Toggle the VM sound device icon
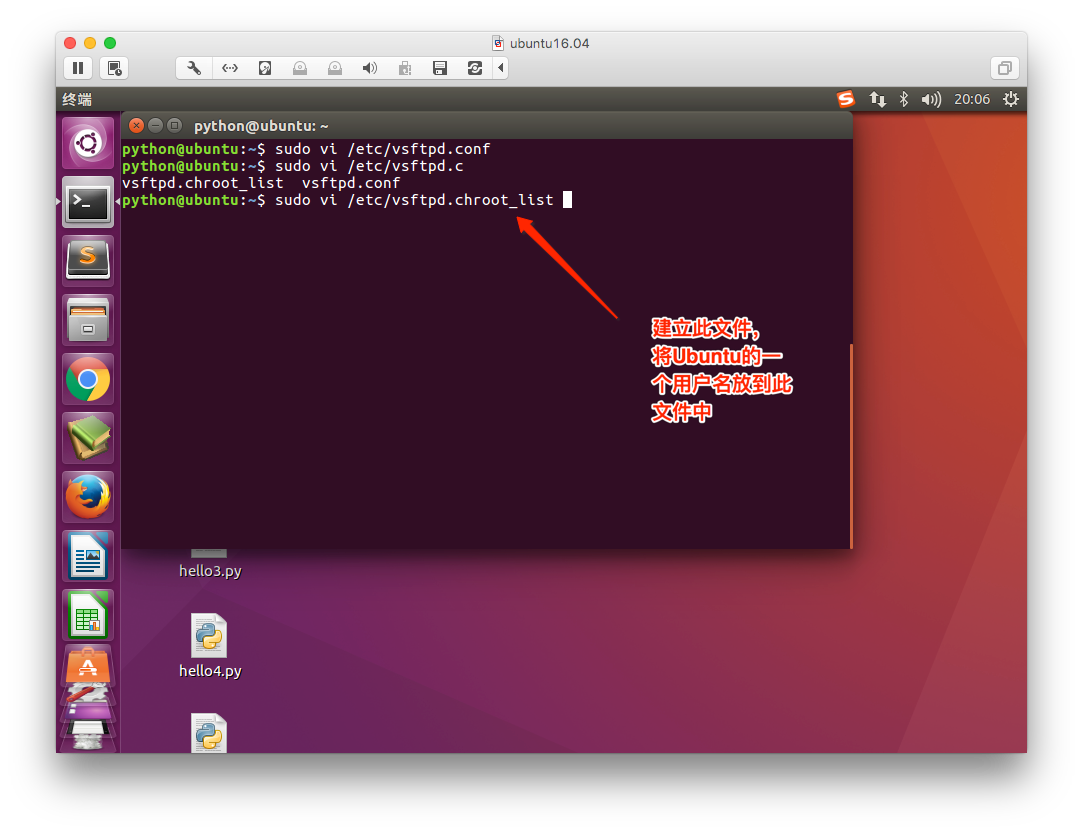 [x=369, y=68]
